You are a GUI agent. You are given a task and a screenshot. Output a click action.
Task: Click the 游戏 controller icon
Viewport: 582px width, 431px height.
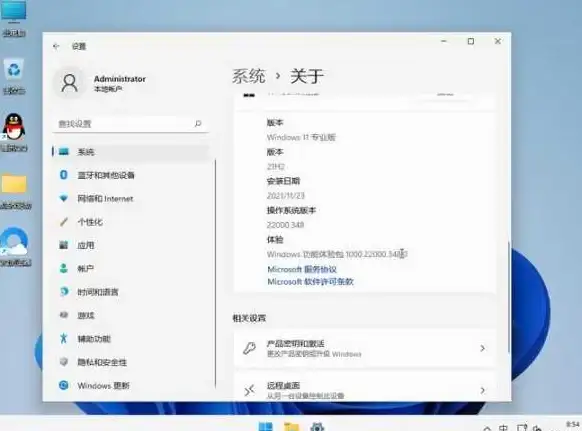click(x=64, y=315)
